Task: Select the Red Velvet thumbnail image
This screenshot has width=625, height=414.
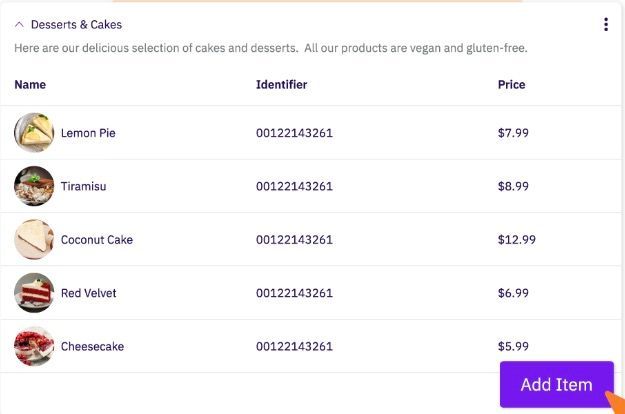Action: (x=34, y=293)
